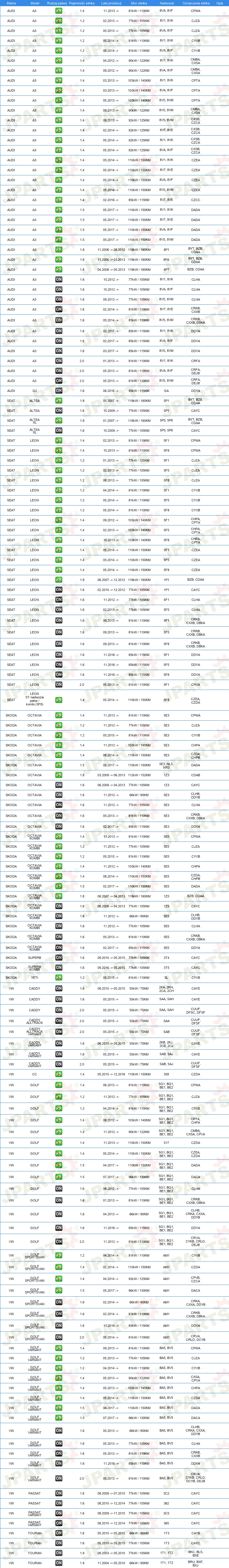The height and width of the screenshot is (1568, 229).
Task: Click the diesel icon for SEAT LEON 1.6 1P1 CAYC
Action: 59,590
